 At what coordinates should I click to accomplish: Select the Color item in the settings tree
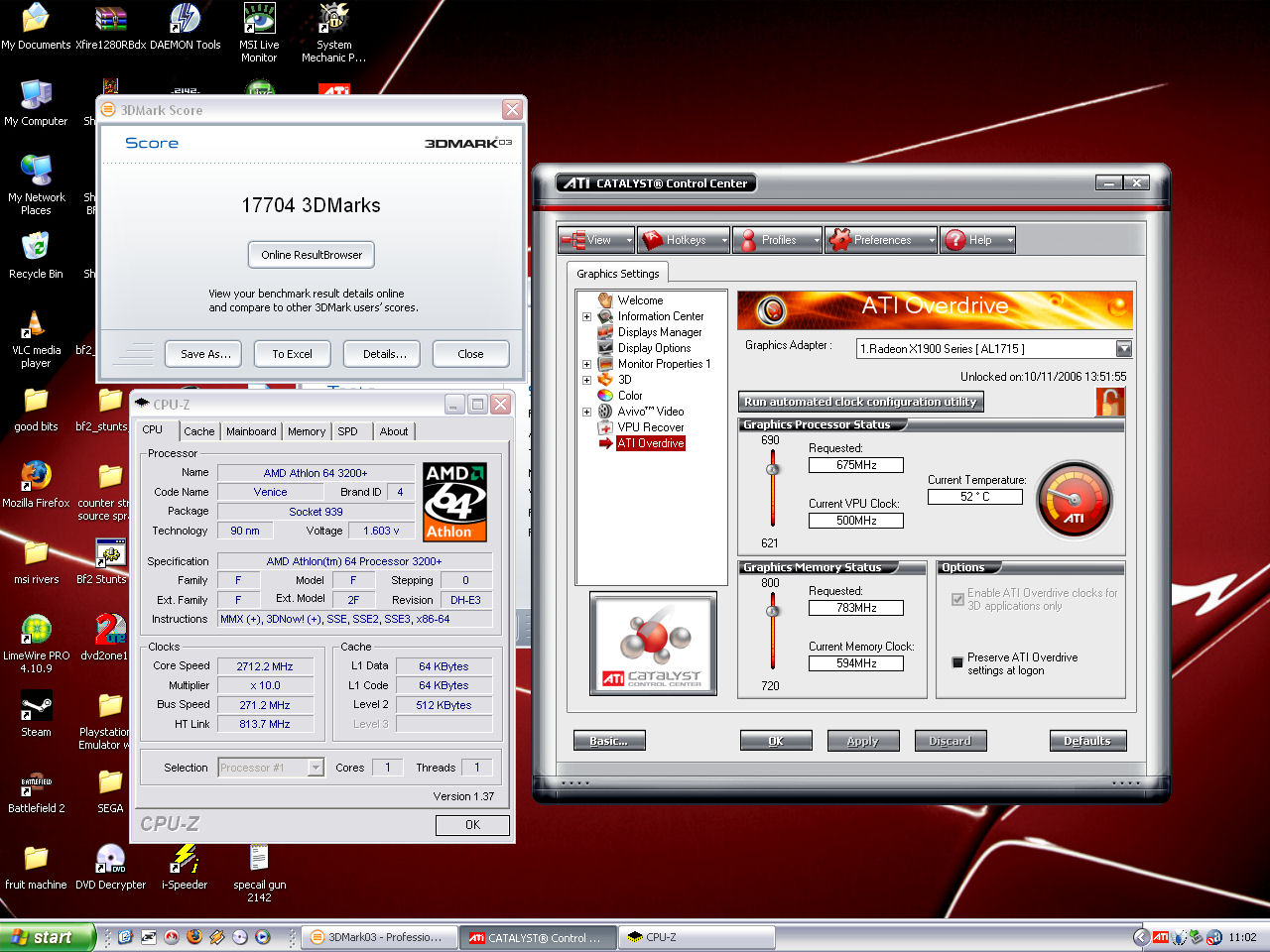(x=629, y=396)
